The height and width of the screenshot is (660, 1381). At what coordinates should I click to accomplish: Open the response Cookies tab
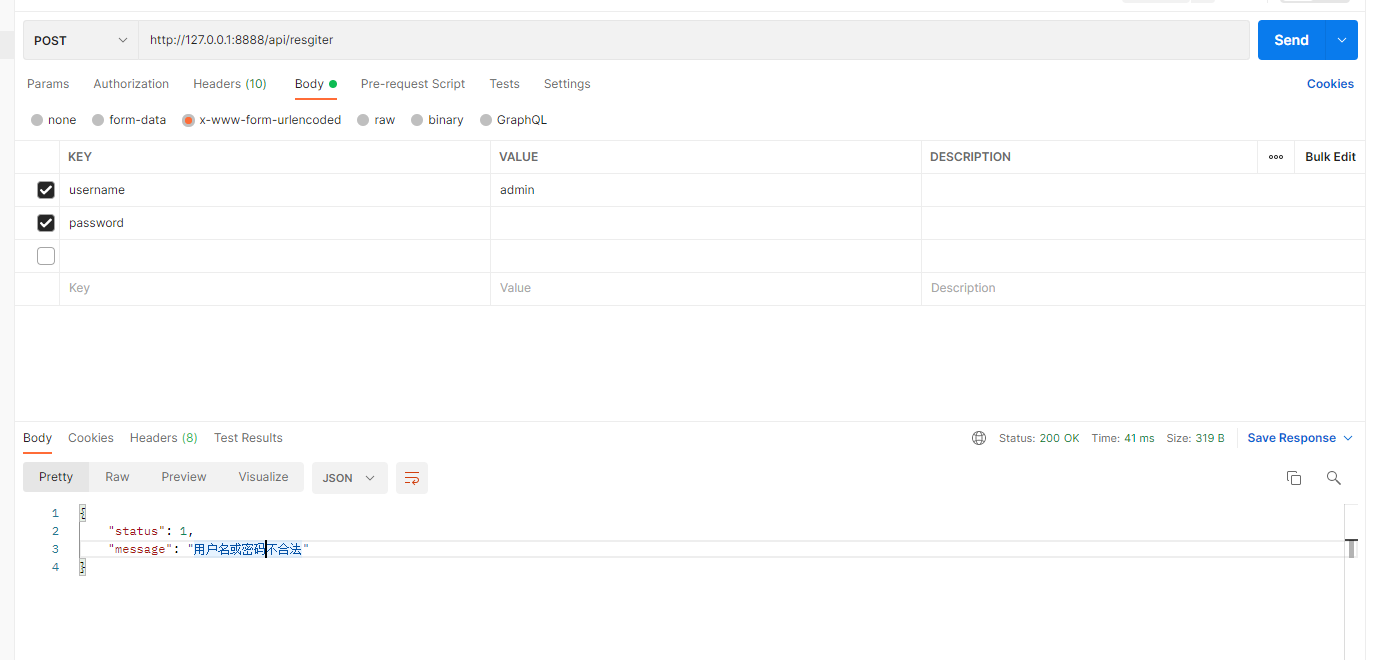click(x=91, y=438)
